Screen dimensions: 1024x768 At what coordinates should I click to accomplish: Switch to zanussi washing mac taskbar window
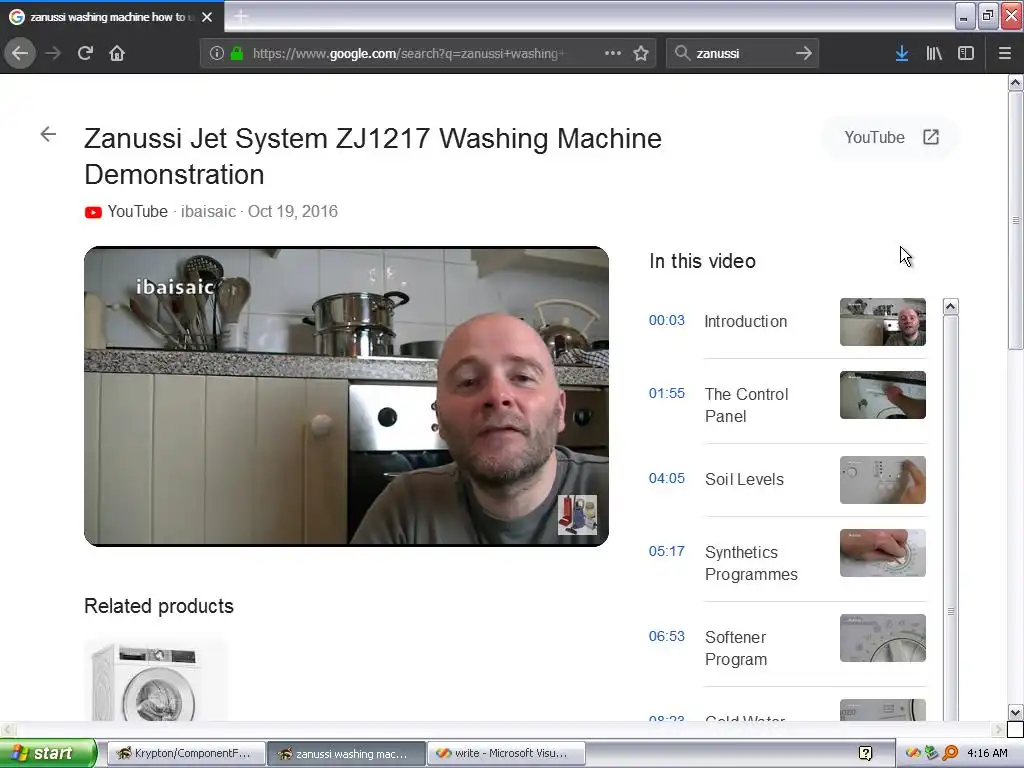[x=346, y=753]
